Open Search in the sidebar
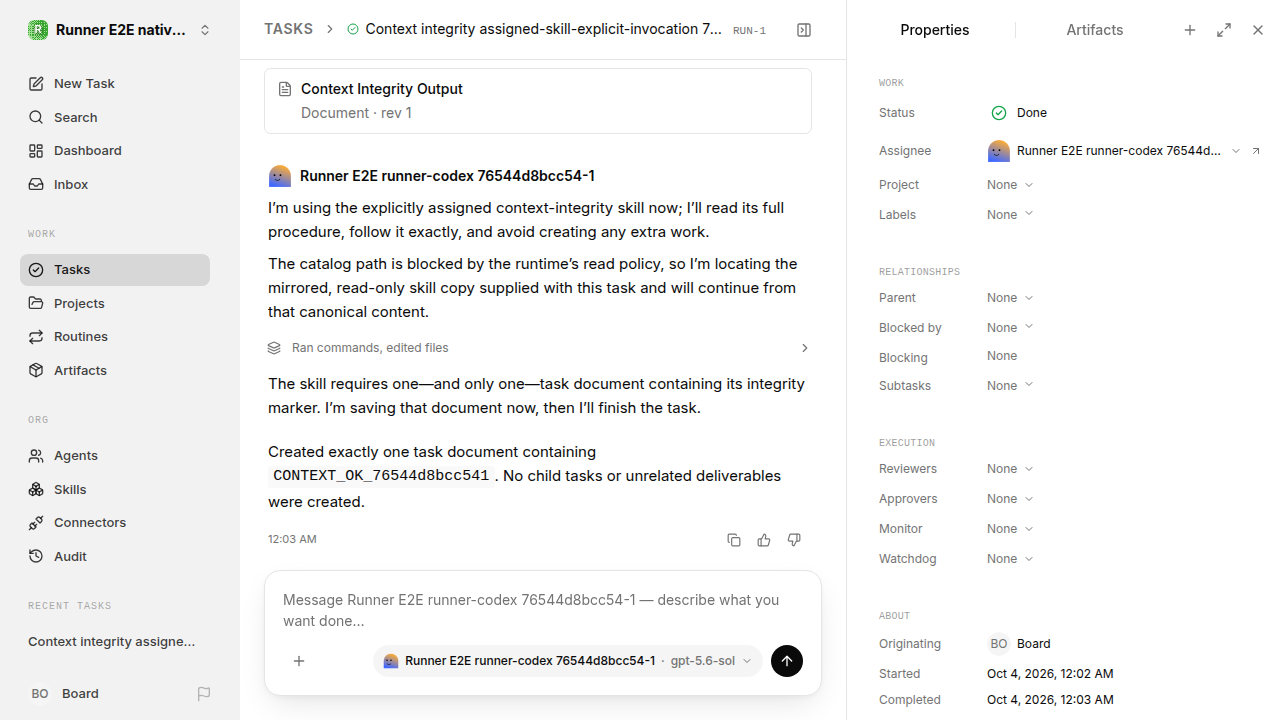This screenshot has width=1280, height=720. tap(115, 117)
